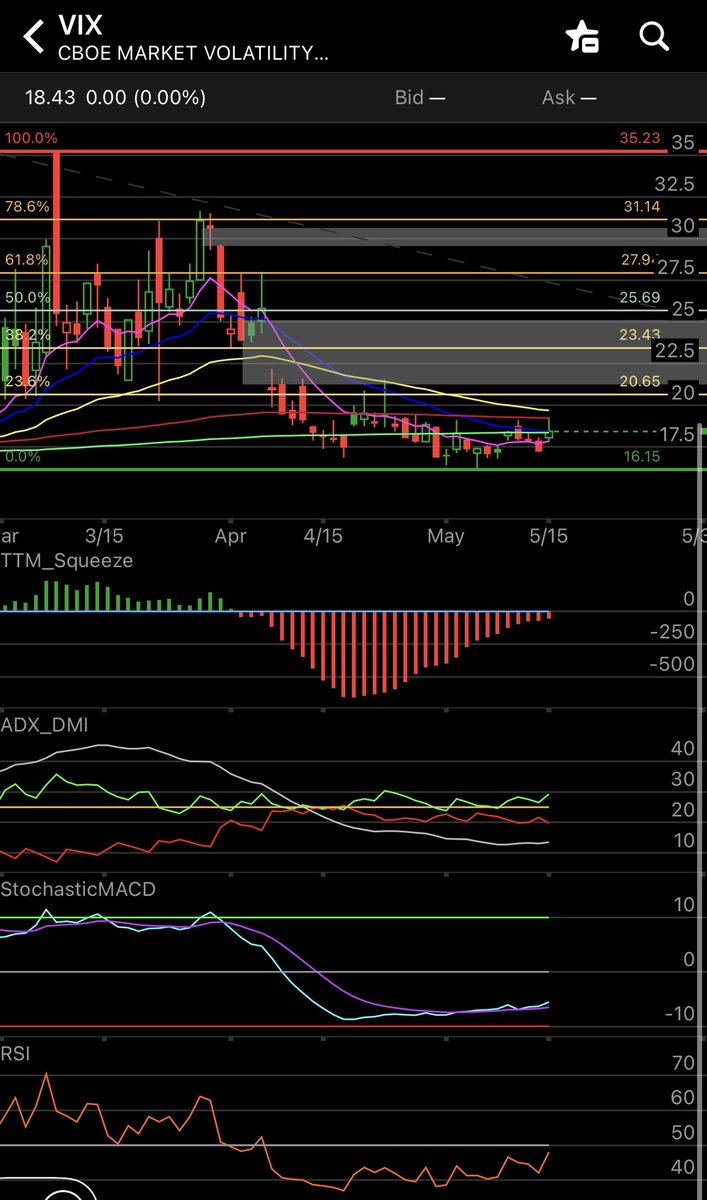Tap the May date axis label
Image resolution: width=707 pixels, height=1200 pixels.
pos(446,536)
